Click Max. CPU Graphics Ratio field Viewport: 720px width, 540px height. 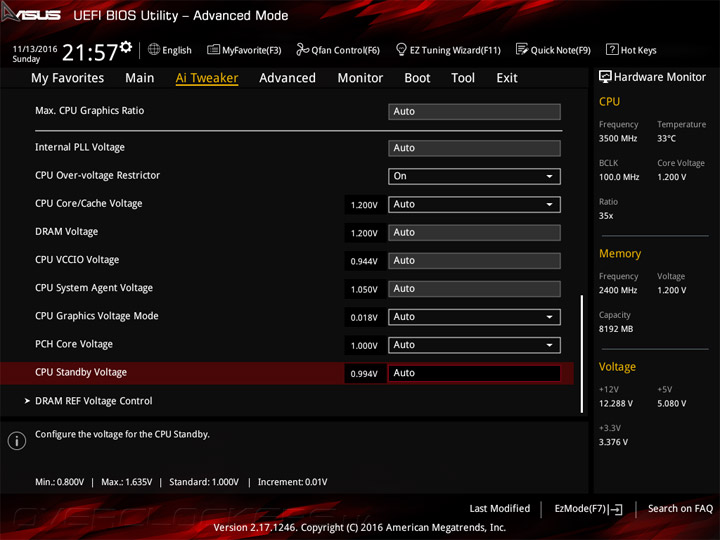[x=474, y=112]
